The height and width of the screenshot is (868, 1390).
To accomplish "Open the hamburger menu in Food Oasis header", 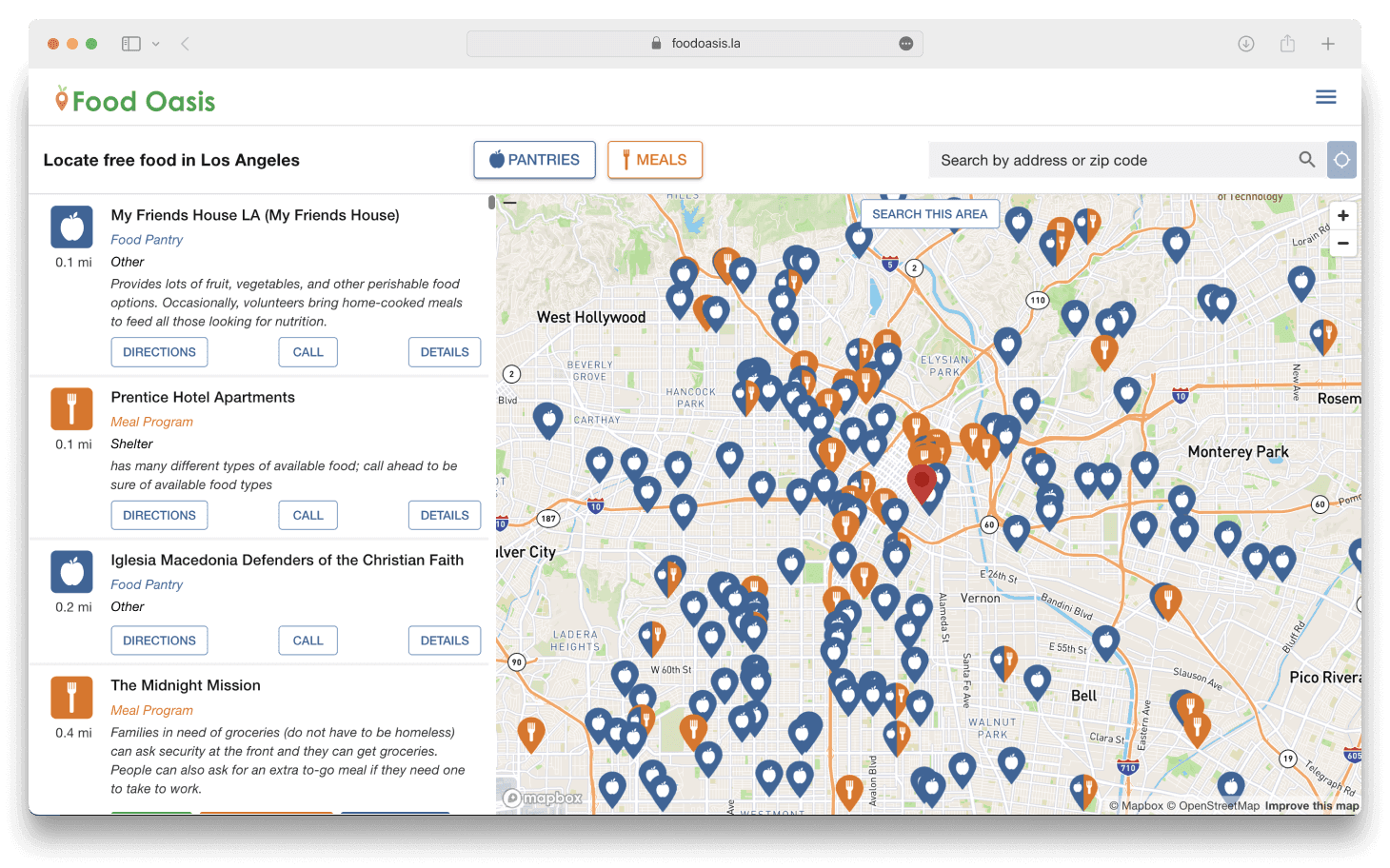I will tap(1325, 97).
